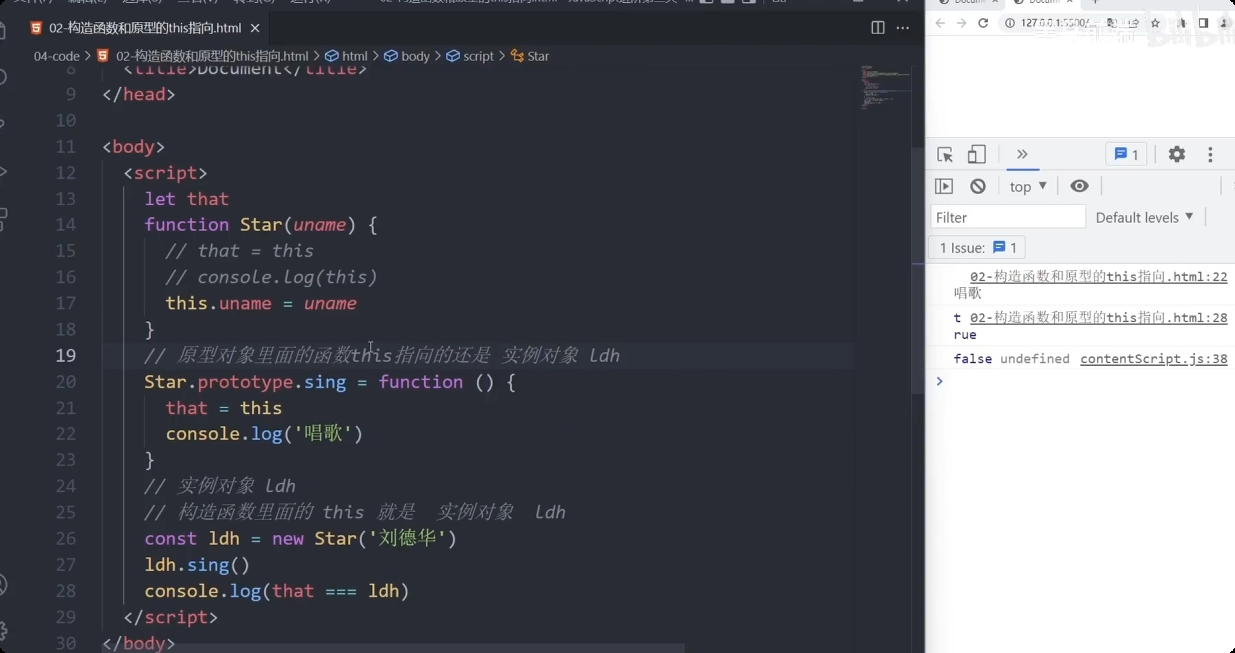This screenshot has width=1235, height=653.
Task: Open the top JavaScript context dropdown
Action: click(x=1028, y=186)
